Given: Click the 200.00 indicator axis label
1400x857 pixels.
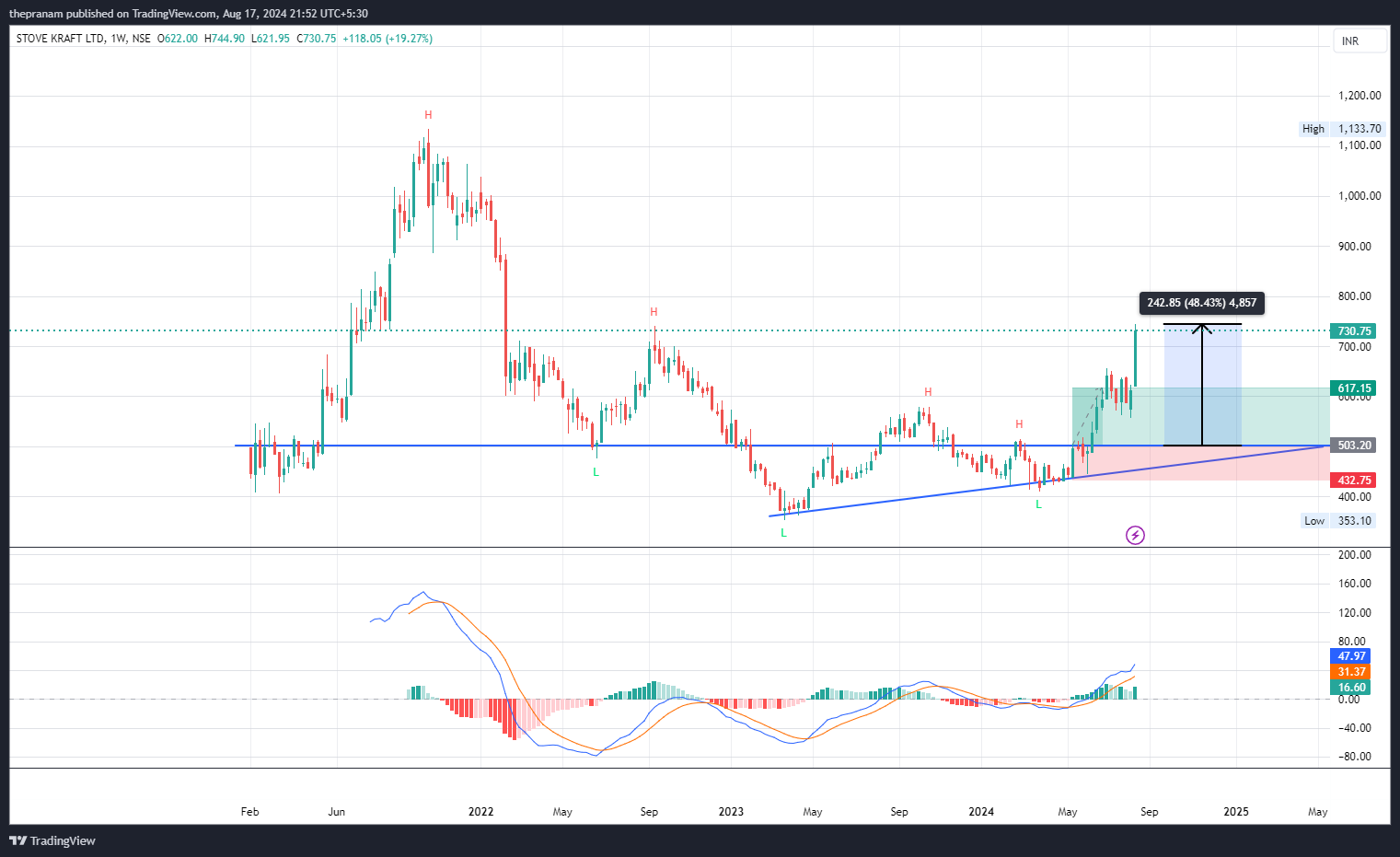Looking at the screenshot, I should 1355,555.
